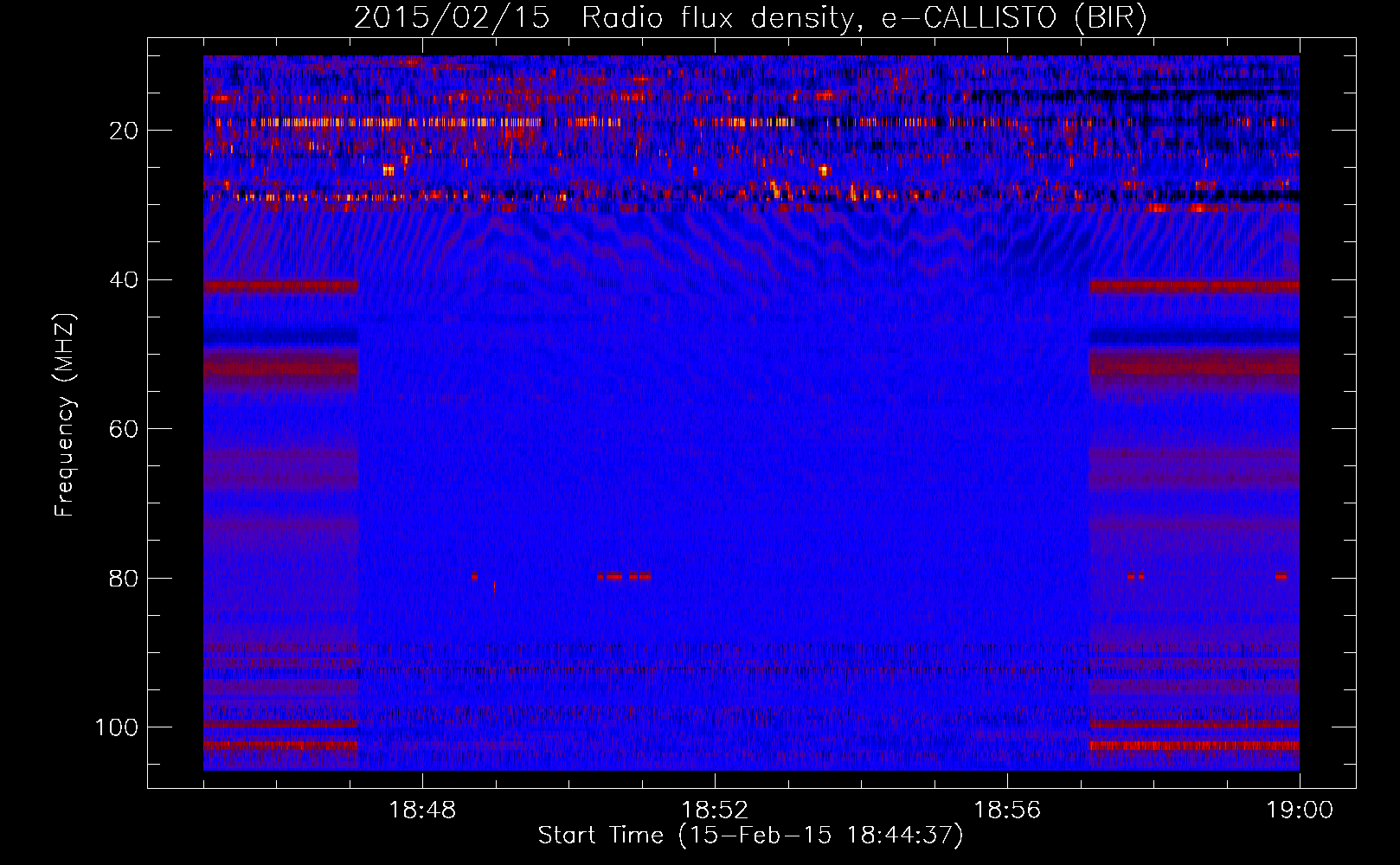Screen dimensions: 1400x865
Task: Click the "Start Time (15-Feb-15 18:44:37)" x-axis label
Action: point(750,836)
